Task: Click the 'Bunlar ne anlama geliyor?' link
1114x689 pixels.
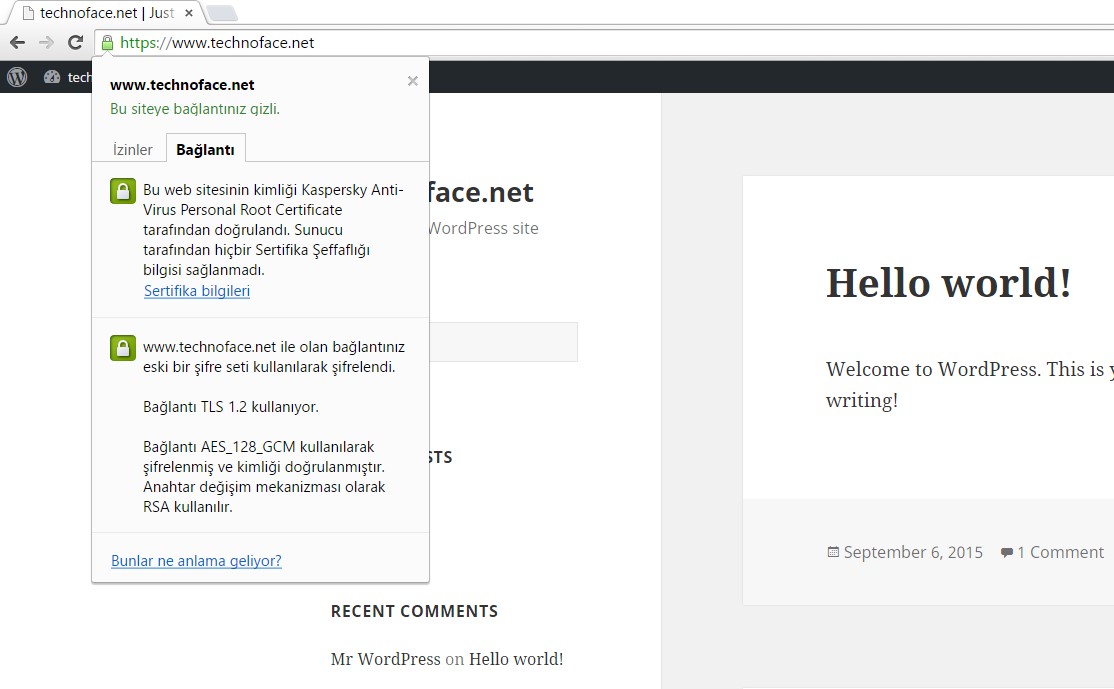Action: point(196,560)
